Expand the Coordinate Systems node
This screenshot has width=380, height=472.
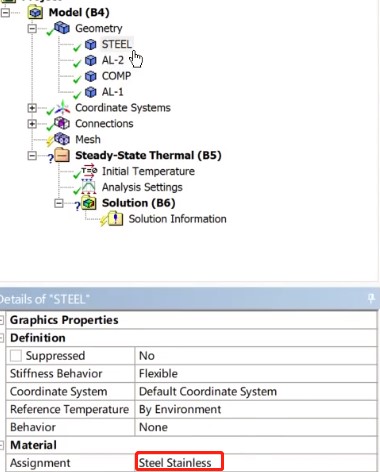tap(32, 108)
